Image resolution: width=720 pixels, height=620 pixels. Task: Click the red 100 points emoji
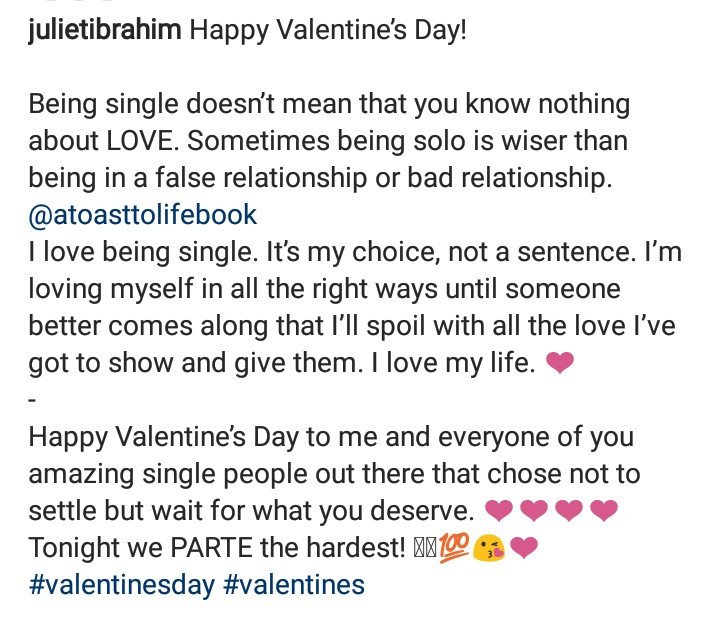click(454, 547)
